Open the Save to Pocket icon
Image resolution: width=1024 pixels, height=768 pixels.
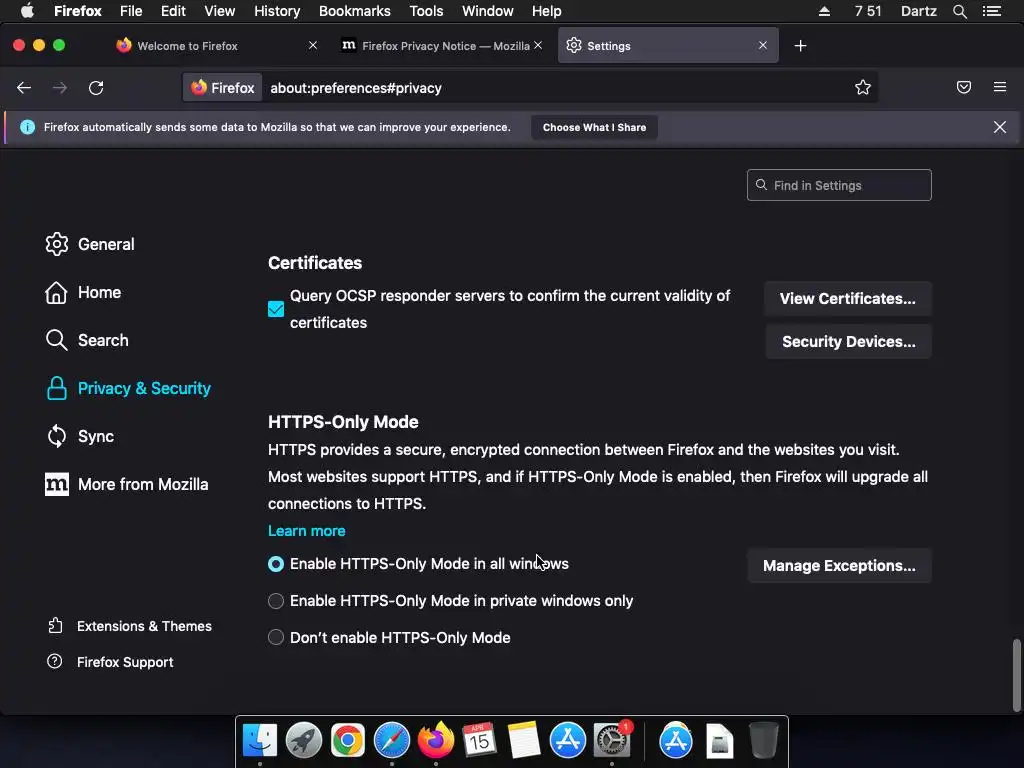tap(964, 87)
